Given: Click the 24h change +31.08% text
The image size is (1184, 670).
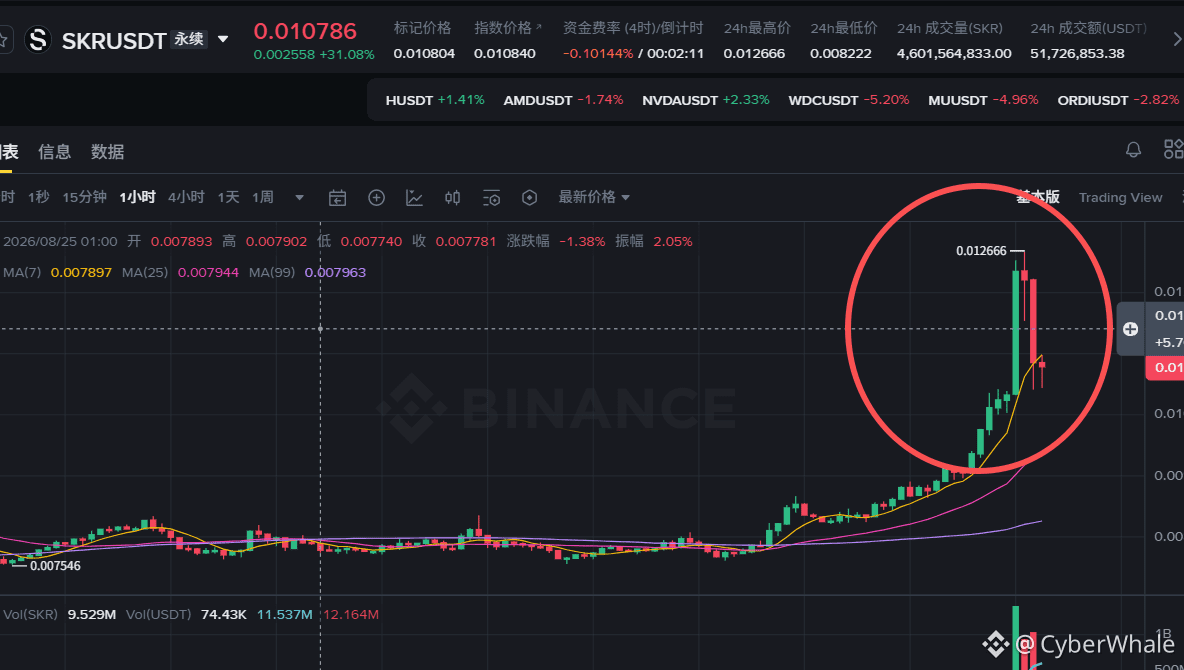Looking at the screenshot, I should coord(347,54).
